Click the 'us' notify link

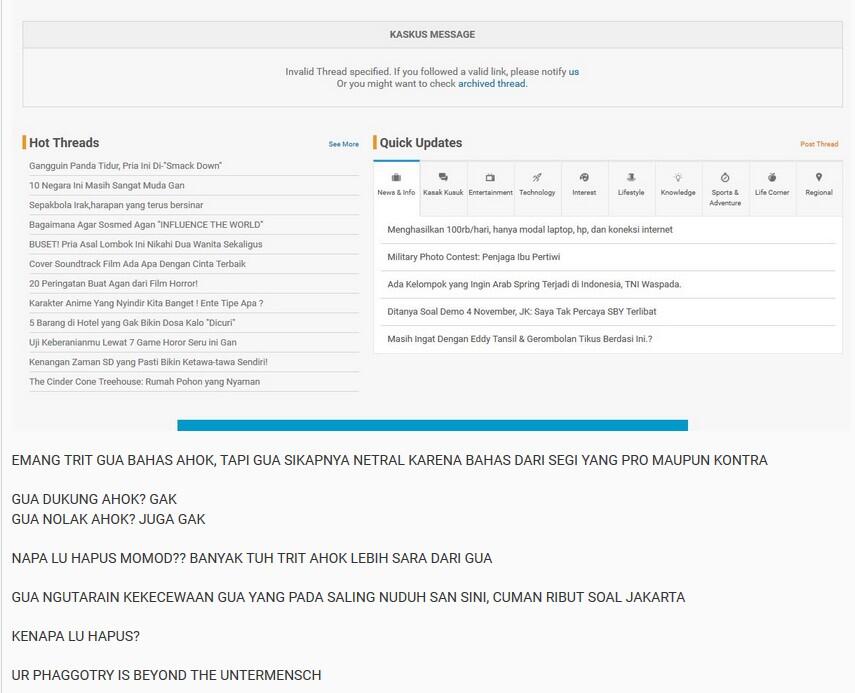point(574,71)
